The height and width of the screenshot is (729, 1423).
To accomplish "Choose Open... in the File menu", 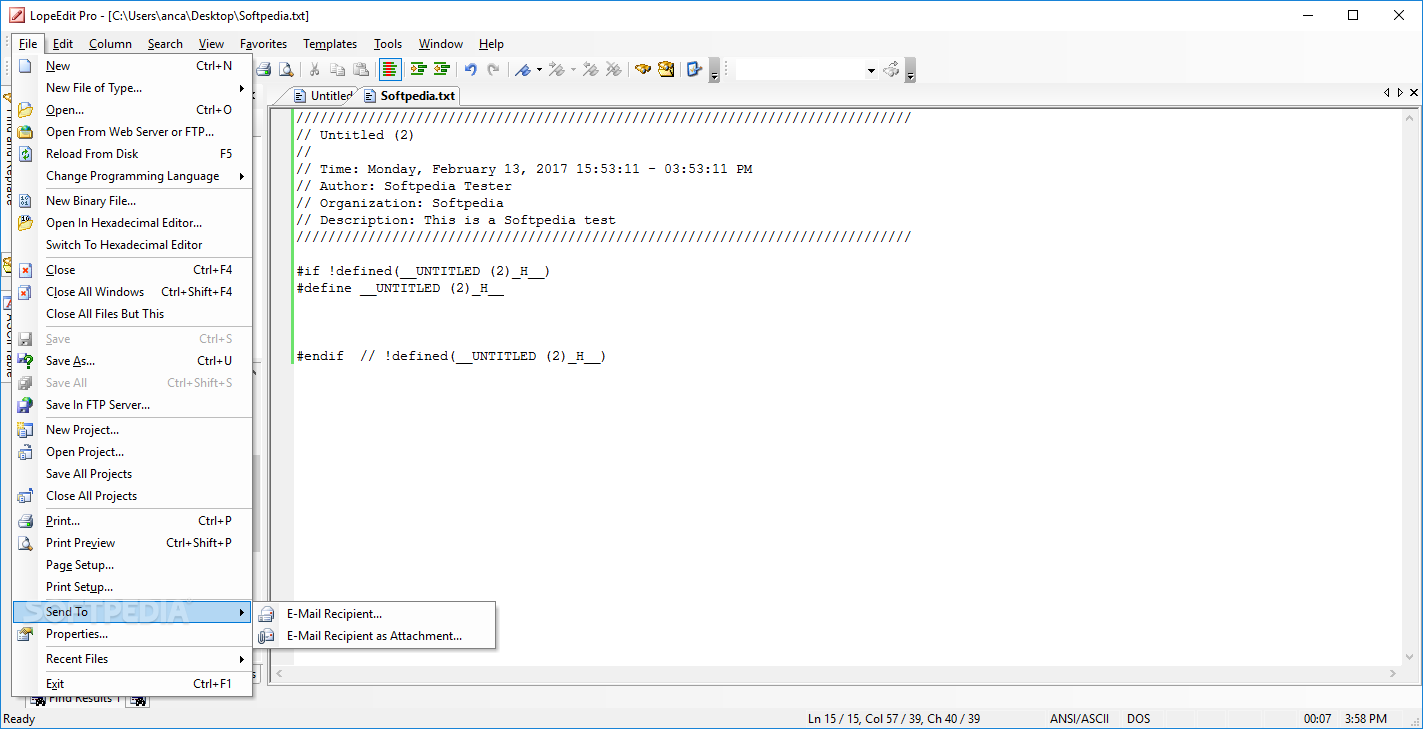I will click(x=132, y=110).
